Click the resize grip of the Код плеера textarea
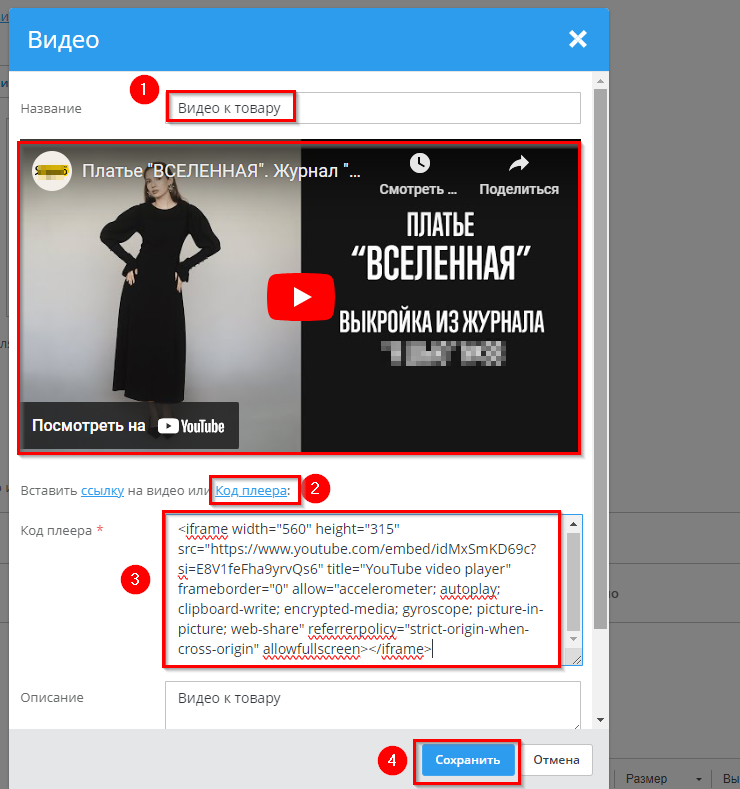740x789 pixels. [x=575, y=659]
